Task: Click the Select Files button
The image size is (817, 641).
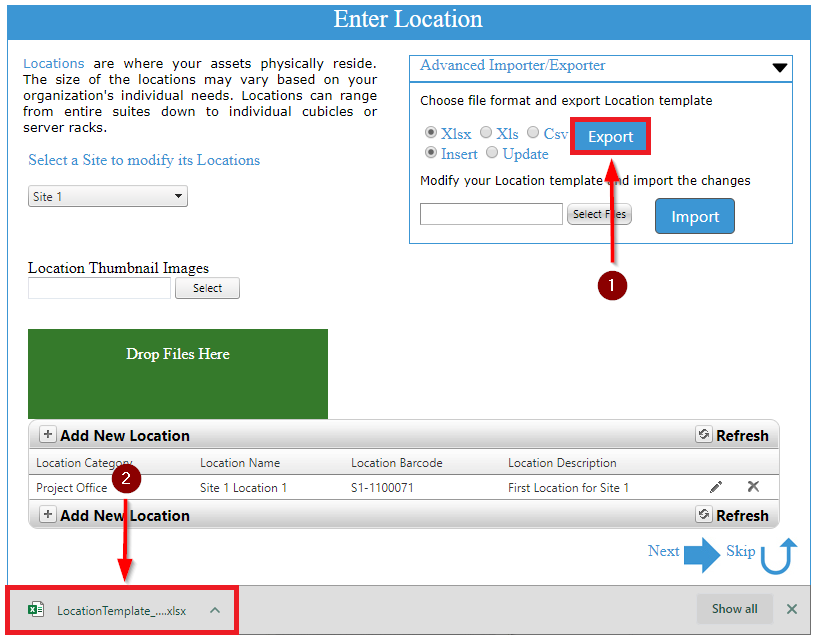Action: pos(599,214)
